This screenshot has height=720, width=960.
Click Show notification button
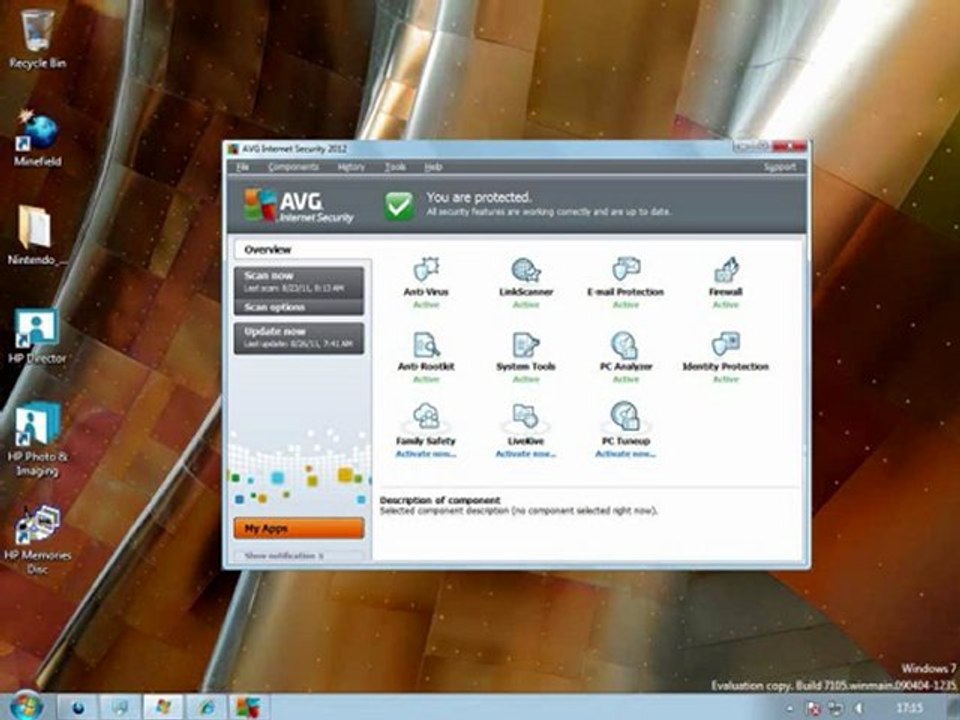[299, 555]
